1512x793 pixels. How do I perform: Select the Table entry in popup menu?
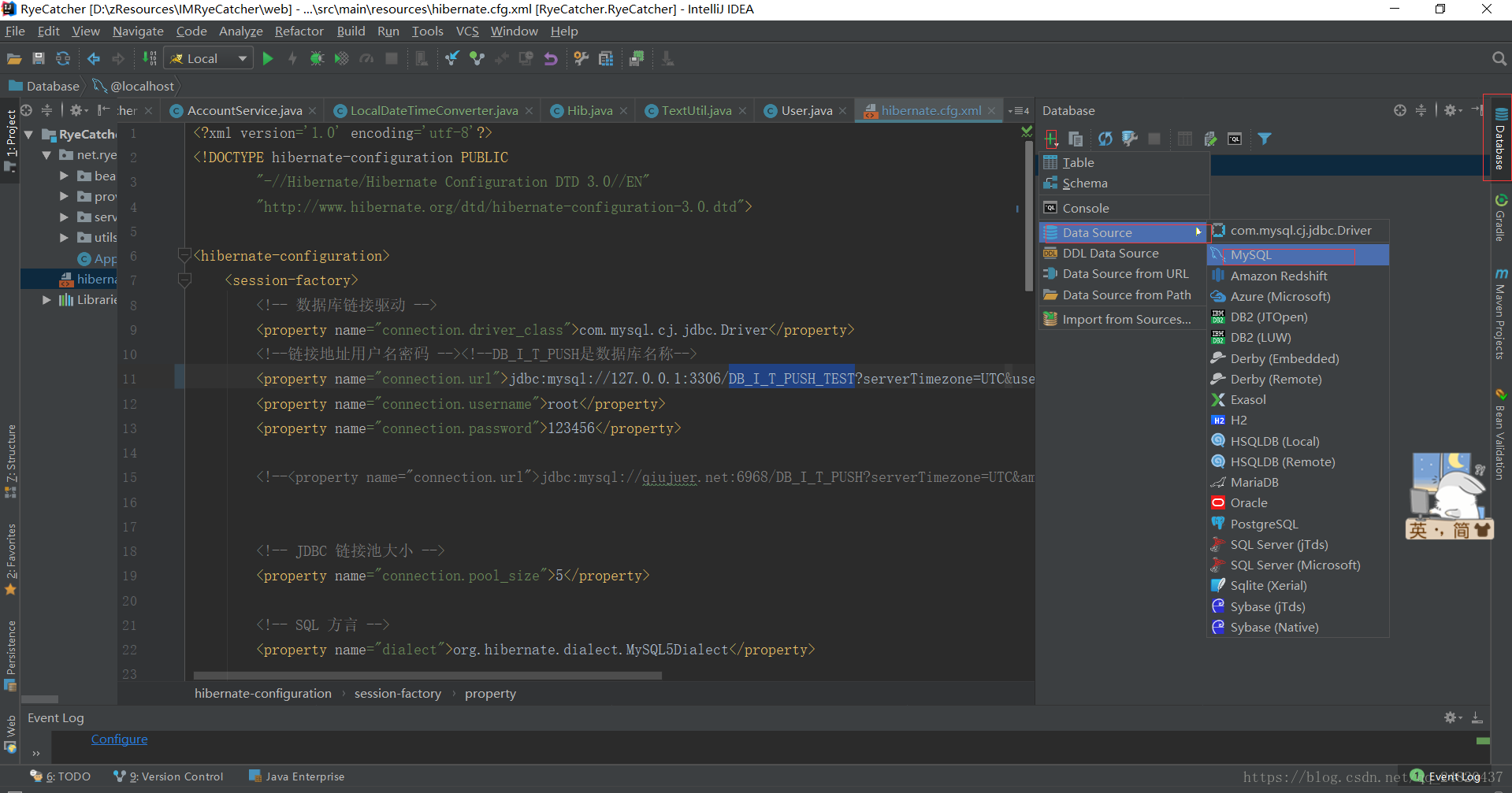(1124, 163)
